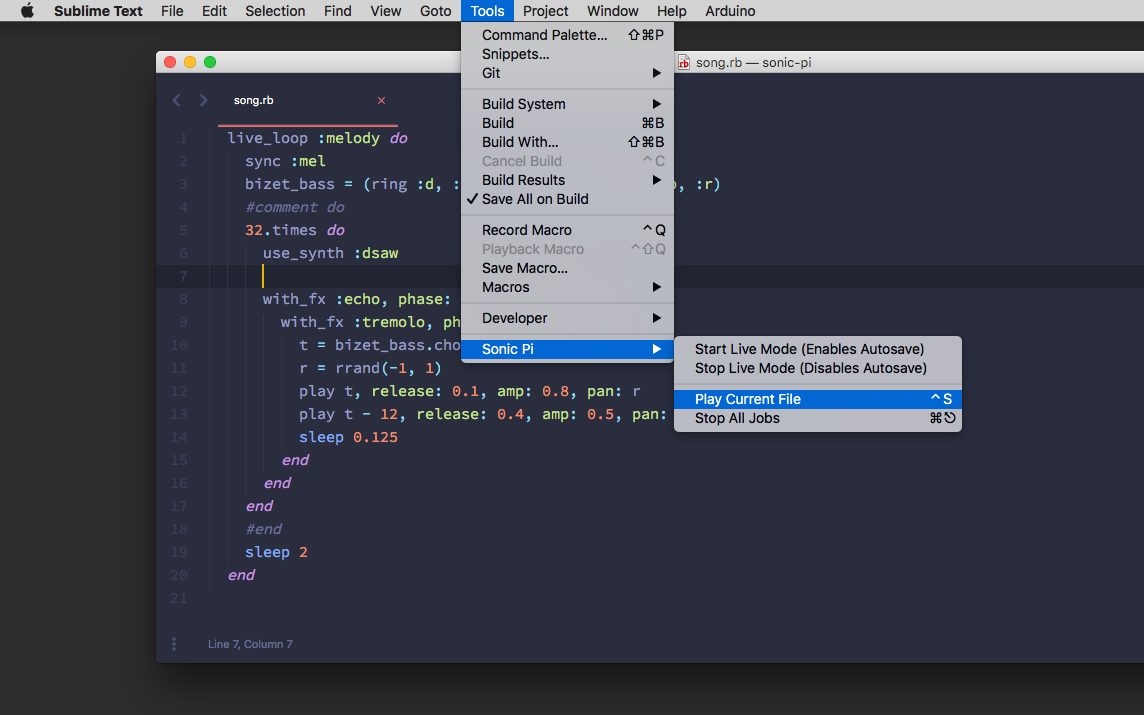
Task: Click the 'sleep 2' line
Action: tap(277, 552)
